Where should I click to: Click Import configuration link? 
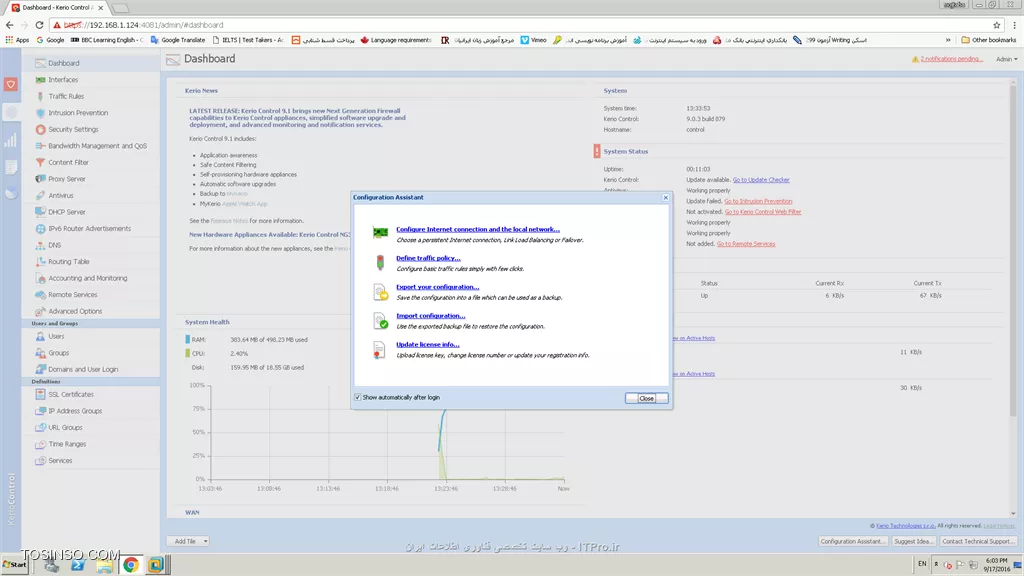430,315
